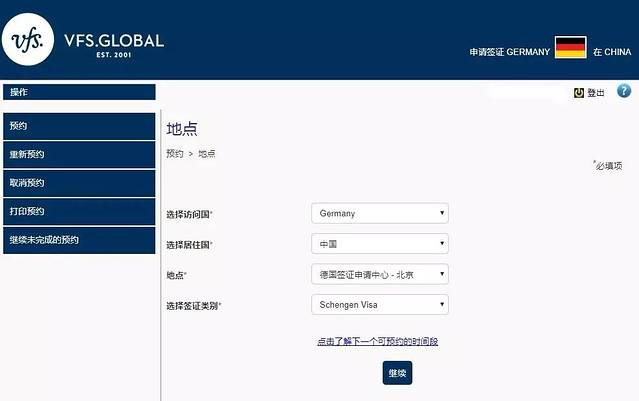Open the 选择居住国 dropdown showing 中国

click(x=379, y=244)
